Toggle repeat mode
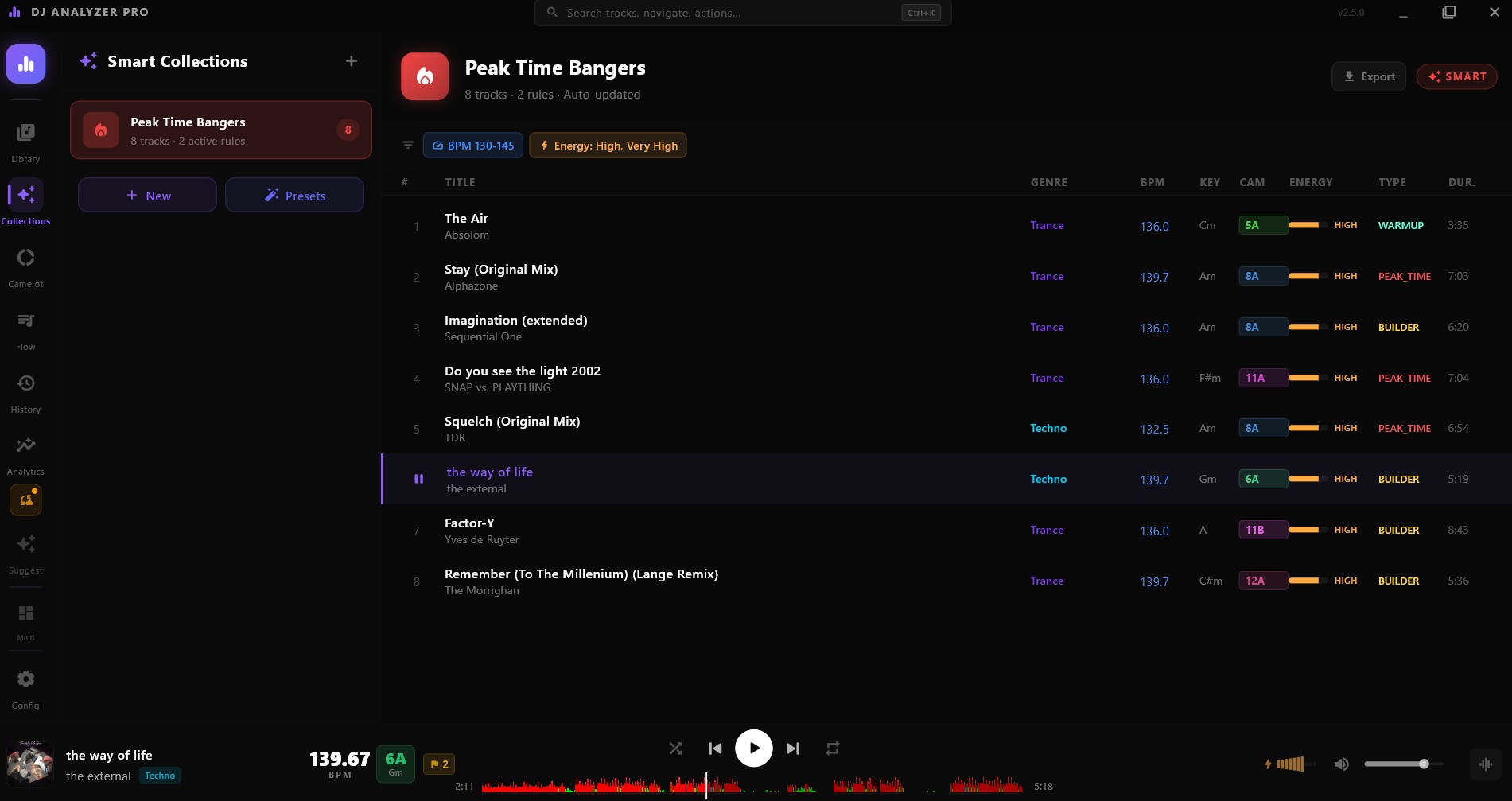Image resolution: width=1512 pixels, height=801 pixels. point(832,749)
